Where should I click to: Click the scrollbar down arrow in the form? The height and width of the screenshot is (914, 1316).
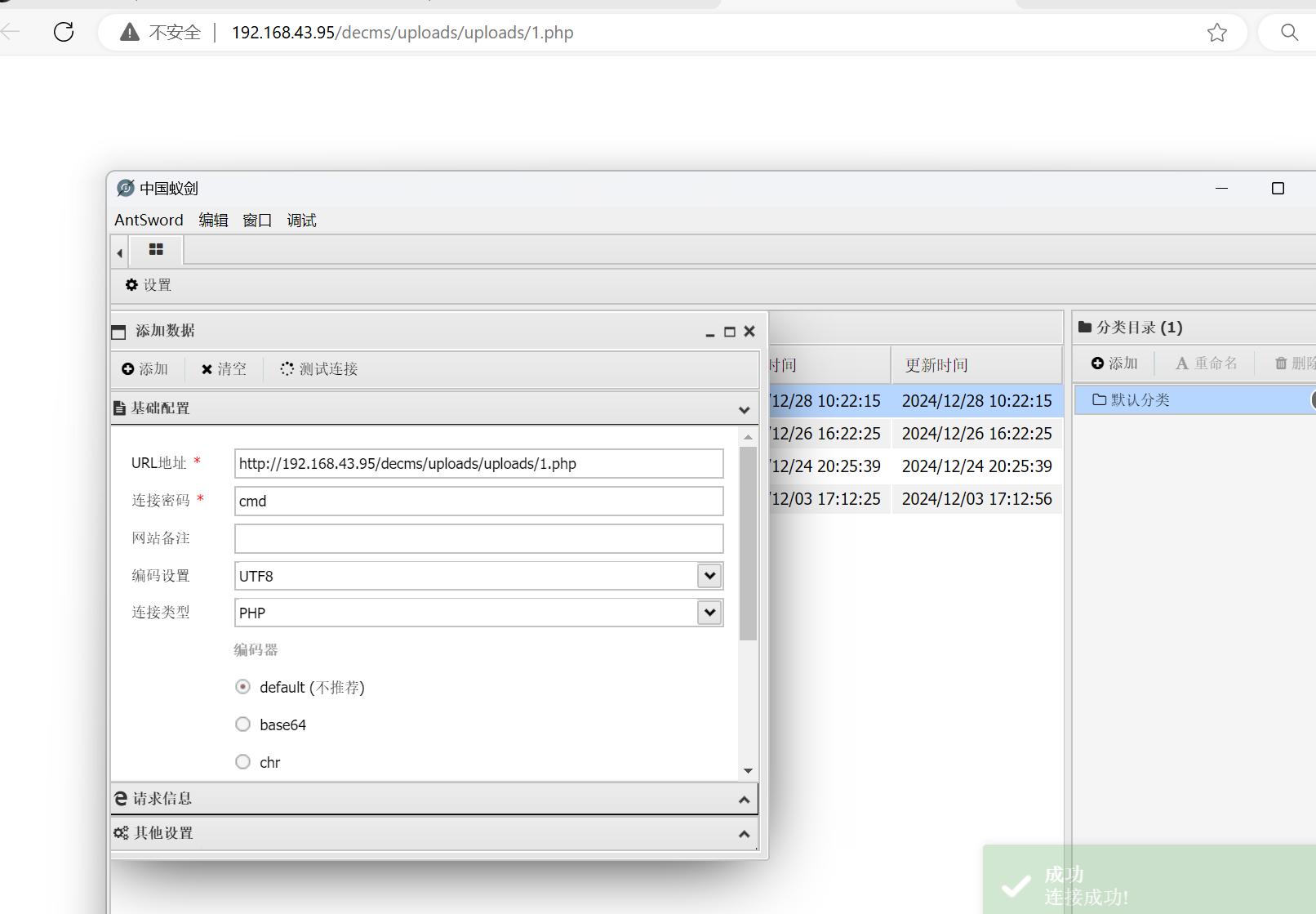(x=748, y=771)
